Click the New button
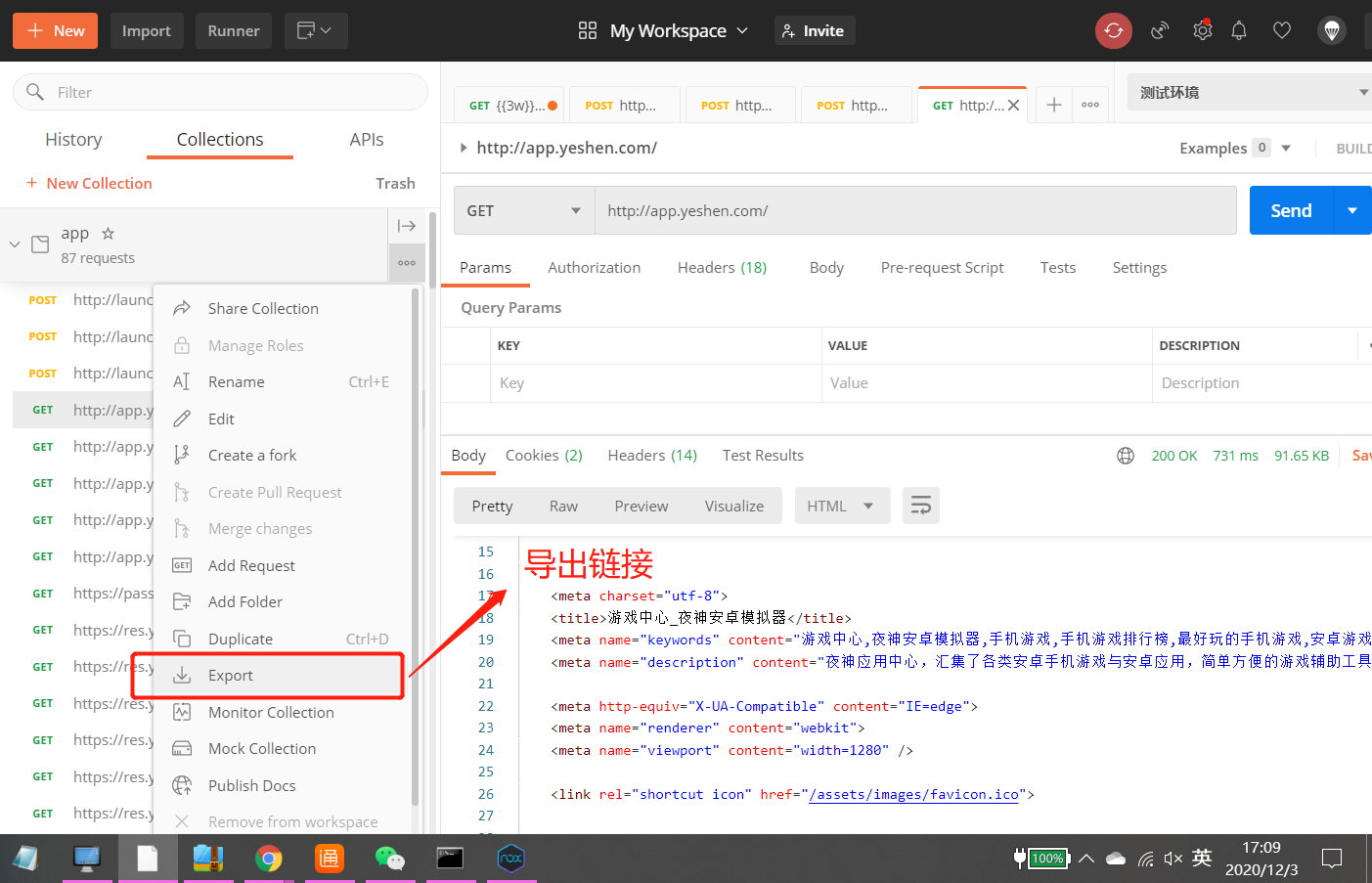This screenshot has width=1372, height=883. click(55, 30)
